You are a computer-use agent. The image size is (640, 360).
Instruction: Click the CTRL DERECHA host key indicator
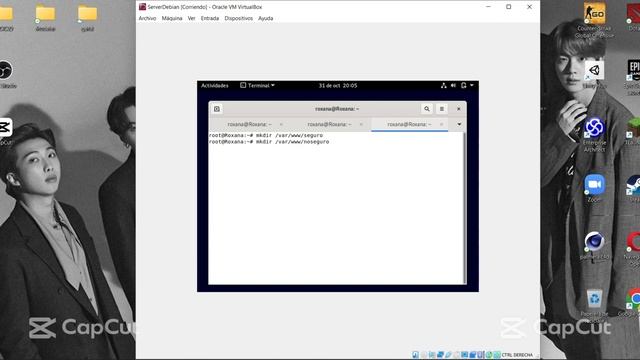click(517, 355)
